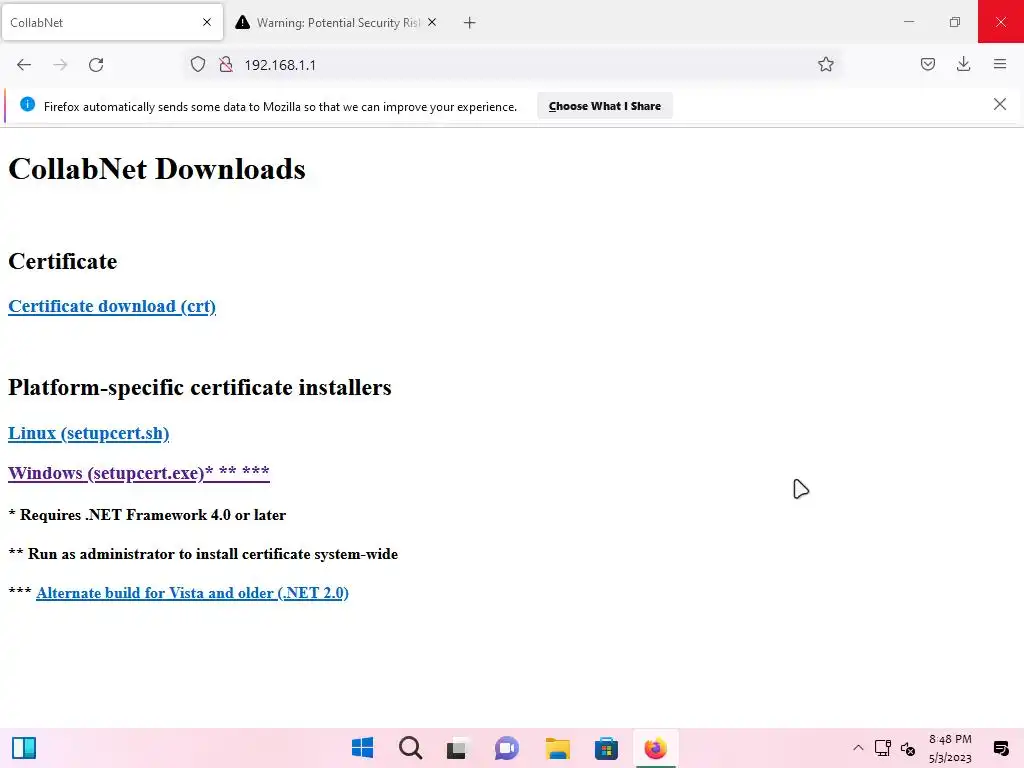
Task: Open tracking protection shield icon
Action: (198, 65)
